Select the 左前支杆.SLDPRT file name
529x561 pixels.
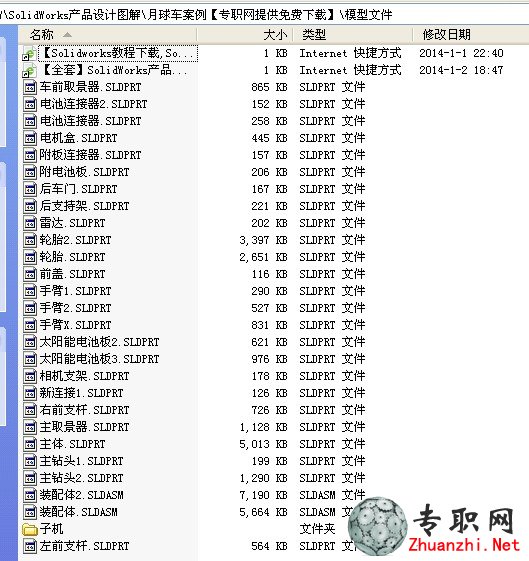pos(84,546)
